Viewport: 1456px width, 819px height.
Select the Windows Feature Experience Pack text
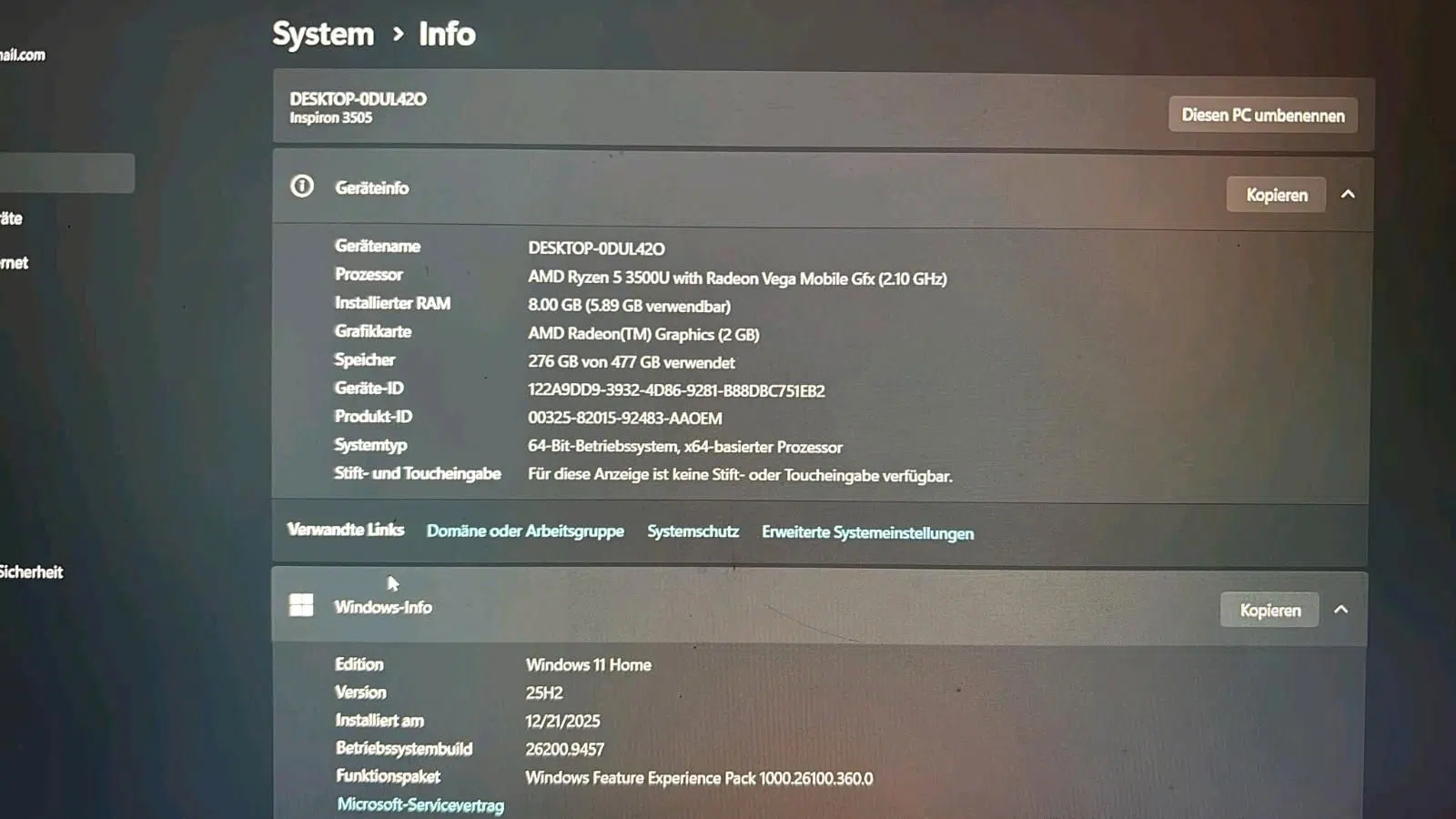[x=699, y=778]
